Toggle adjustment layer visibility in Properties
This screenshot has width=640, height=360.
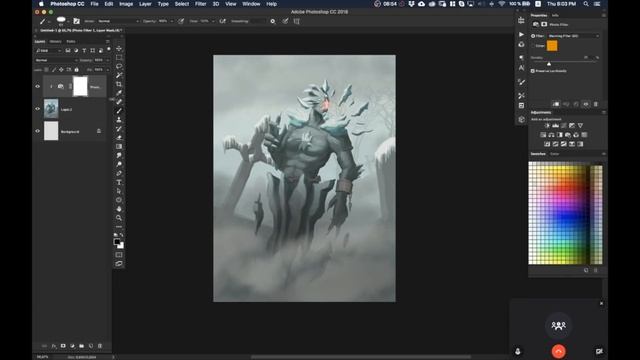[586, 104]
